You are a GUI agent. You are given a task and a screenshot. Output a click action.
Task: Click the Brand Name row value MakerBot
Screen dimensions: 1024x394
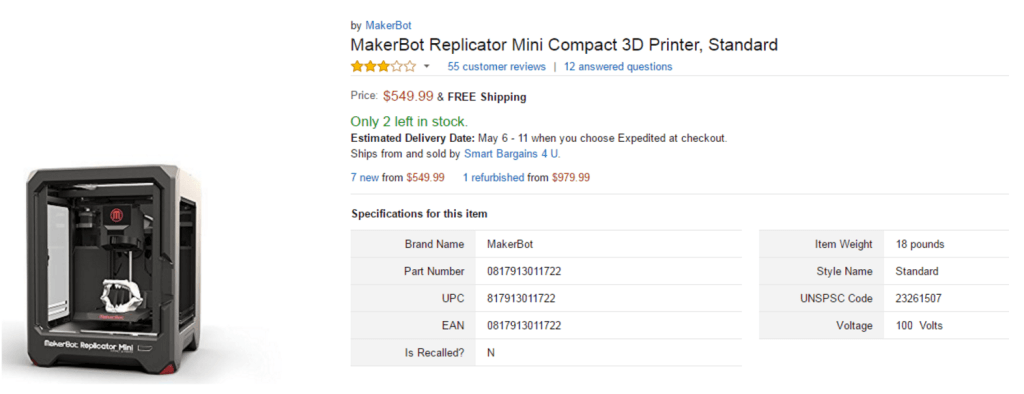(x=509, y=244)
